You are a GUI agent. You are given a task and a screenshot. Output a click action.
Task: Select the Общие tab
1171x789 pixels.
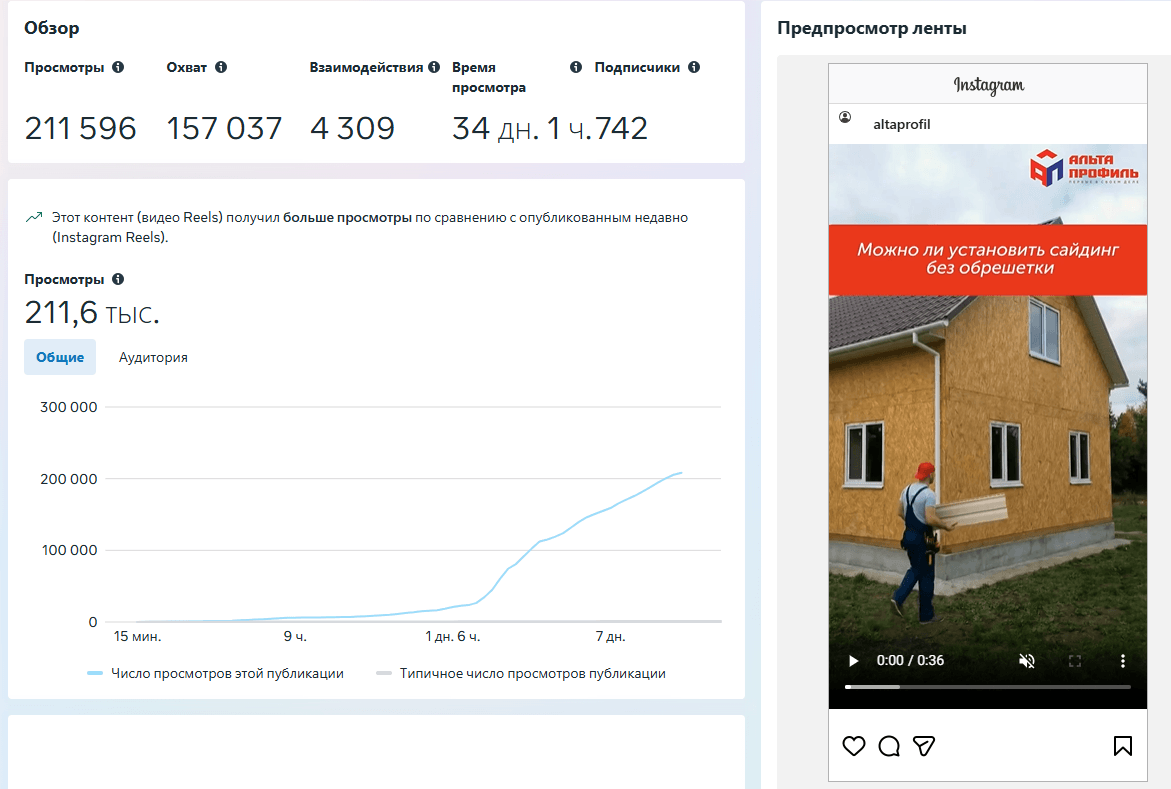[x=60, y=357]
